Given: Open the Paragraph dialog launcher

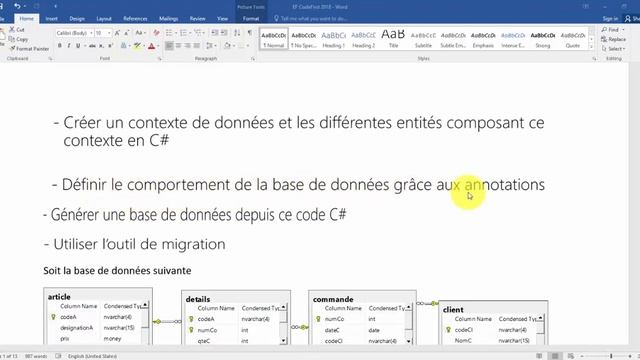Looking at the screenshot, I should click(253, 59).
